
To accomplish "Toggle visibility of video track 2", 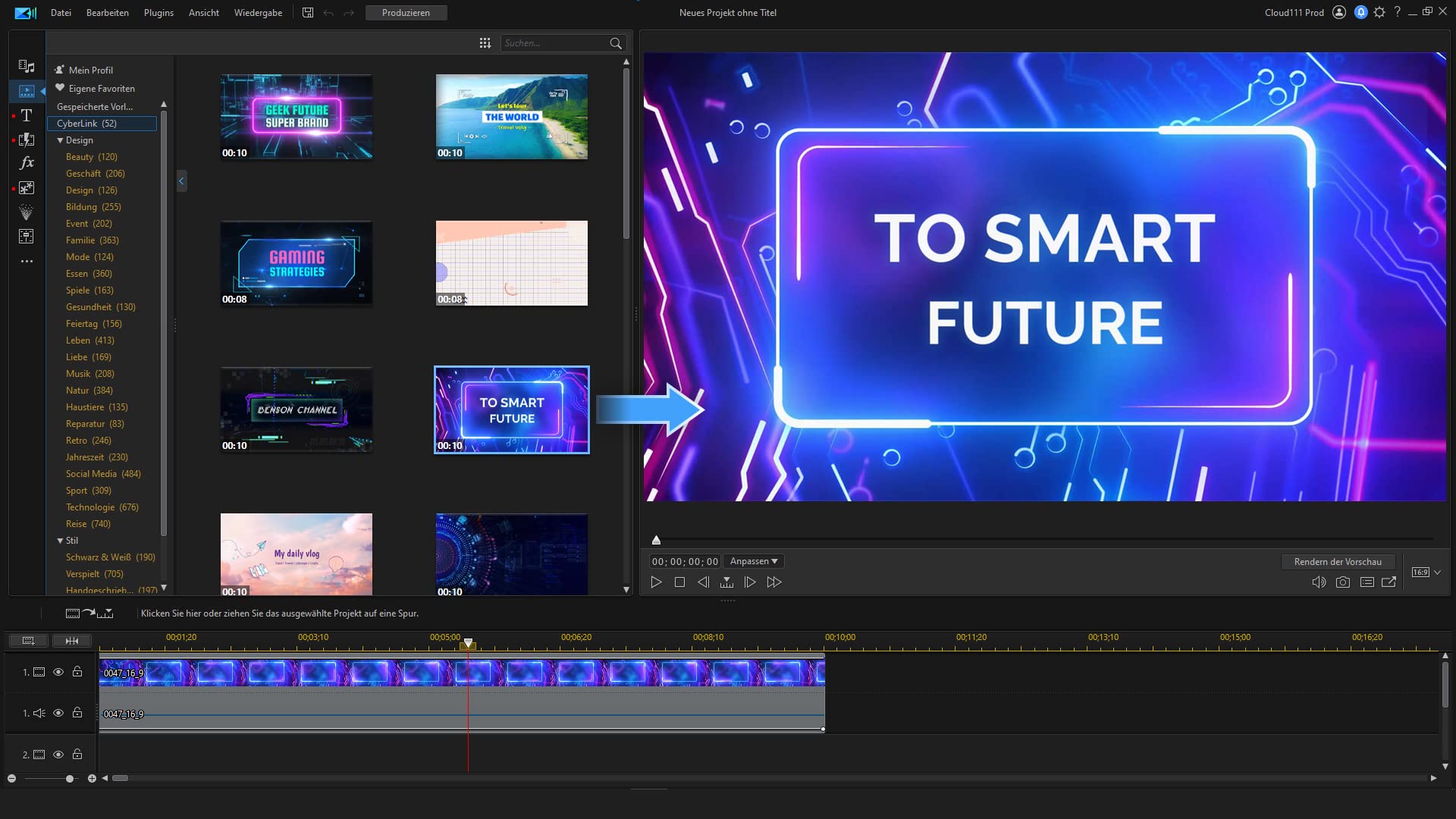I will coord(58,755).
